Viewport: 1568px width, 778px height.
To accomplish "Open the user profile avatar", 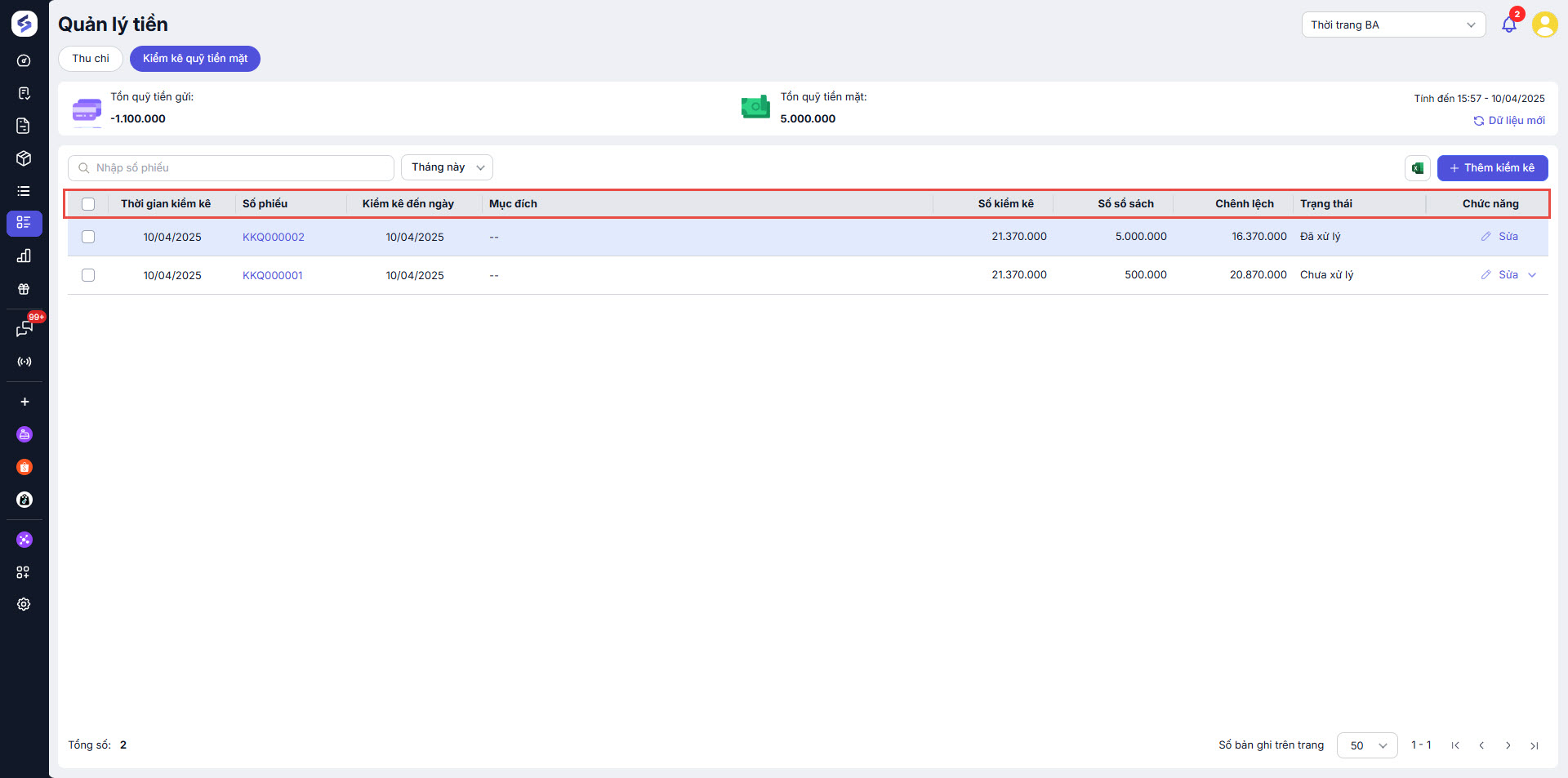I will (1544, 24).
